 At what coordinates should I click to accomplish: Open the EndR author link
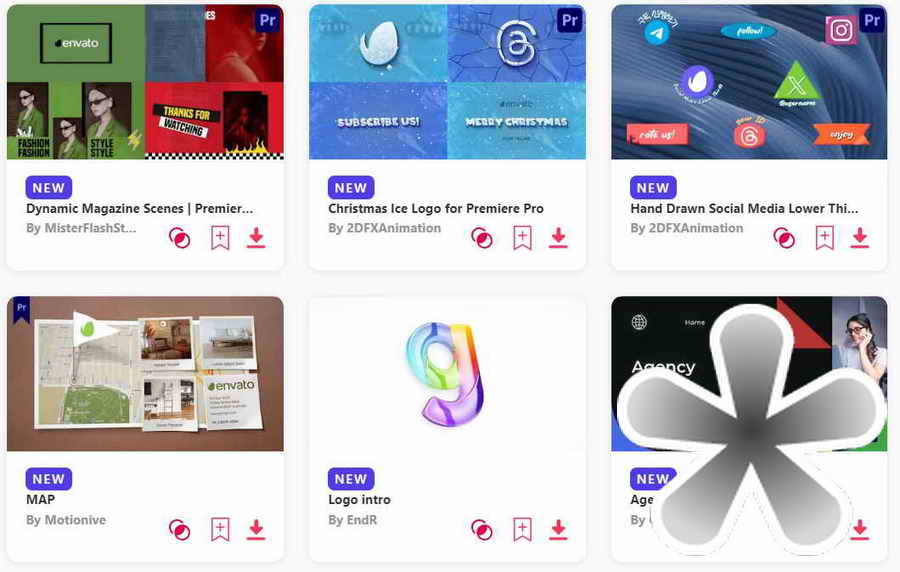[x=362, y=520]
